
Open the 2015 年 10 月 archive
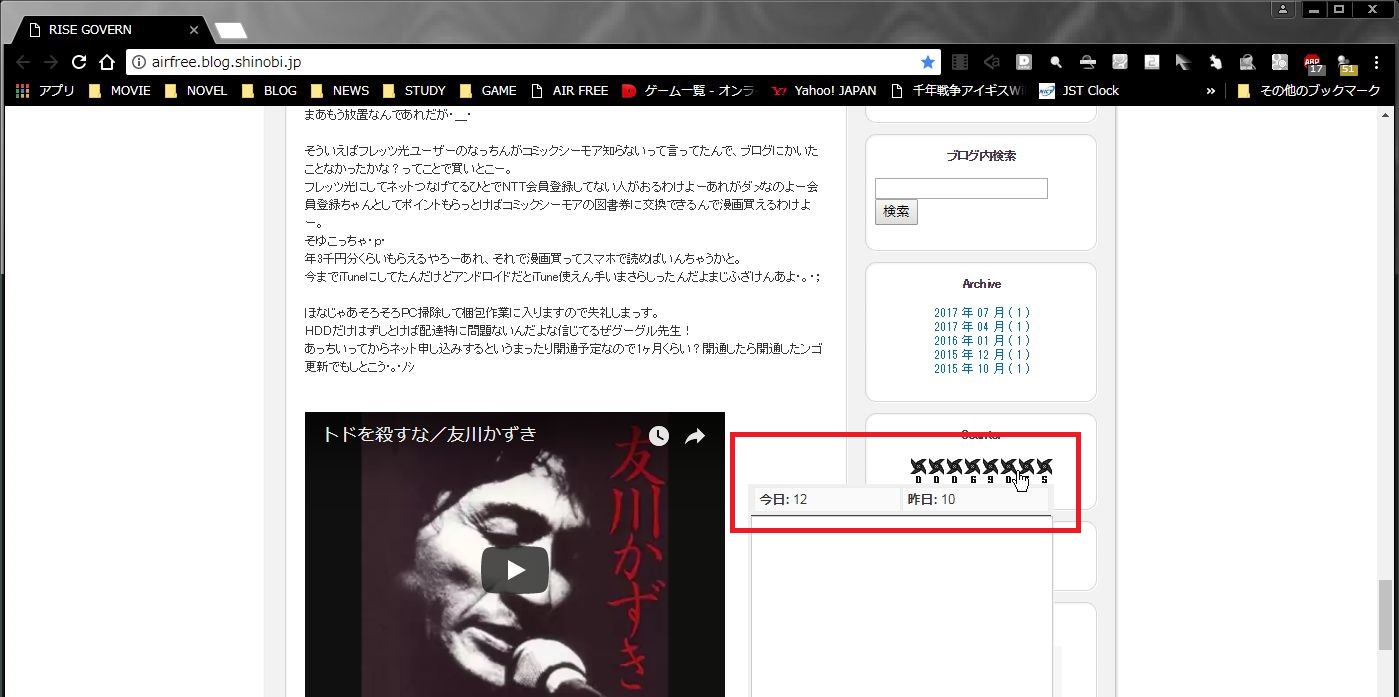tap(982, 369)
